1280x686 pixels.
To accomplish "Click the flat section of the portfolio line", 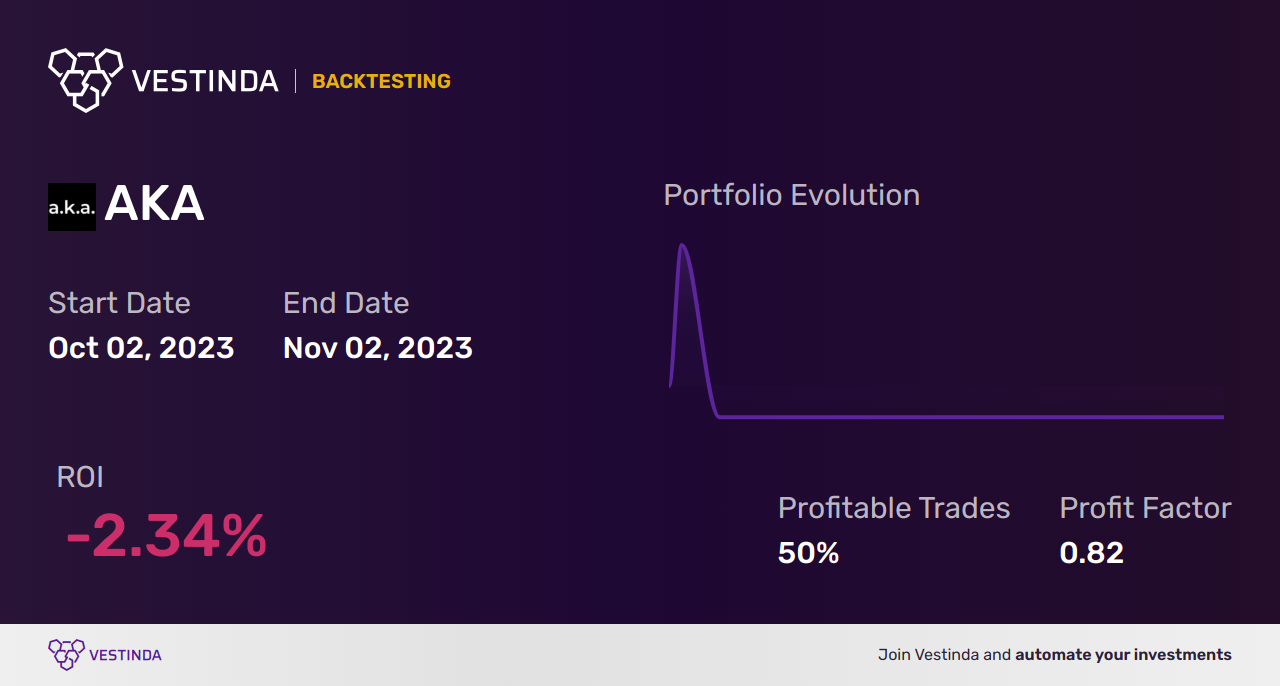I will (x=970, y=417).
